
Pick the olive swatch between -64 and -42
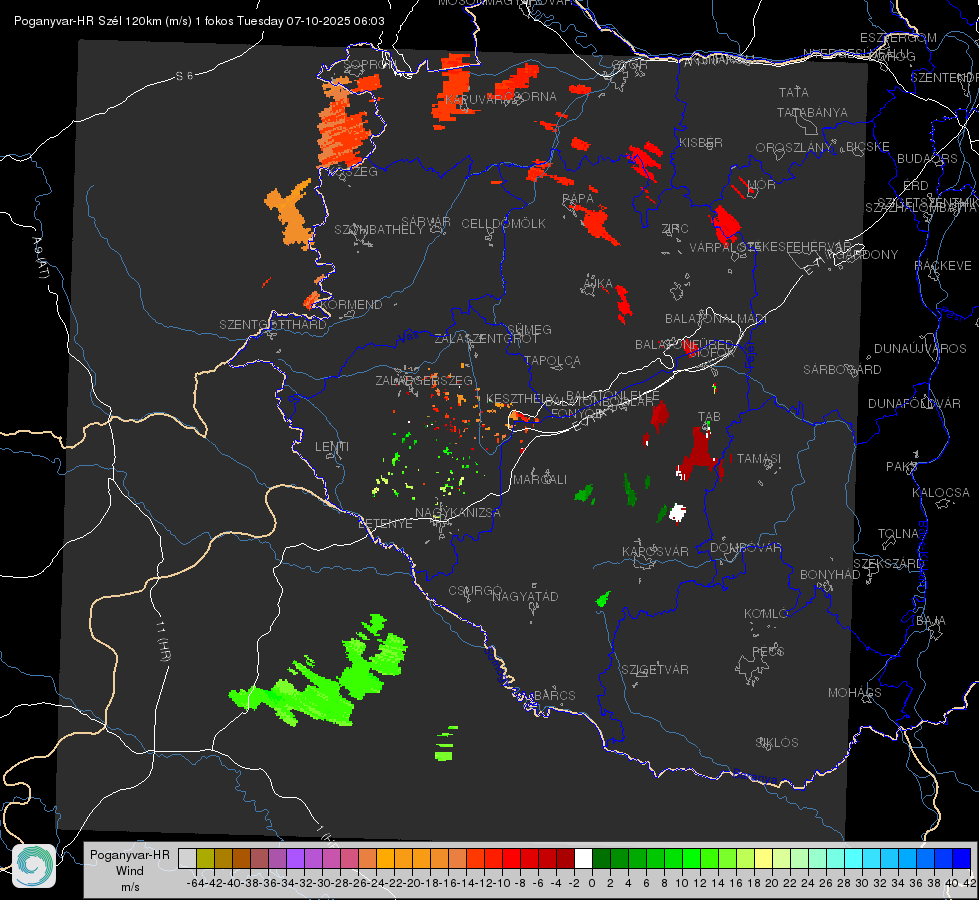click(205, 859)
